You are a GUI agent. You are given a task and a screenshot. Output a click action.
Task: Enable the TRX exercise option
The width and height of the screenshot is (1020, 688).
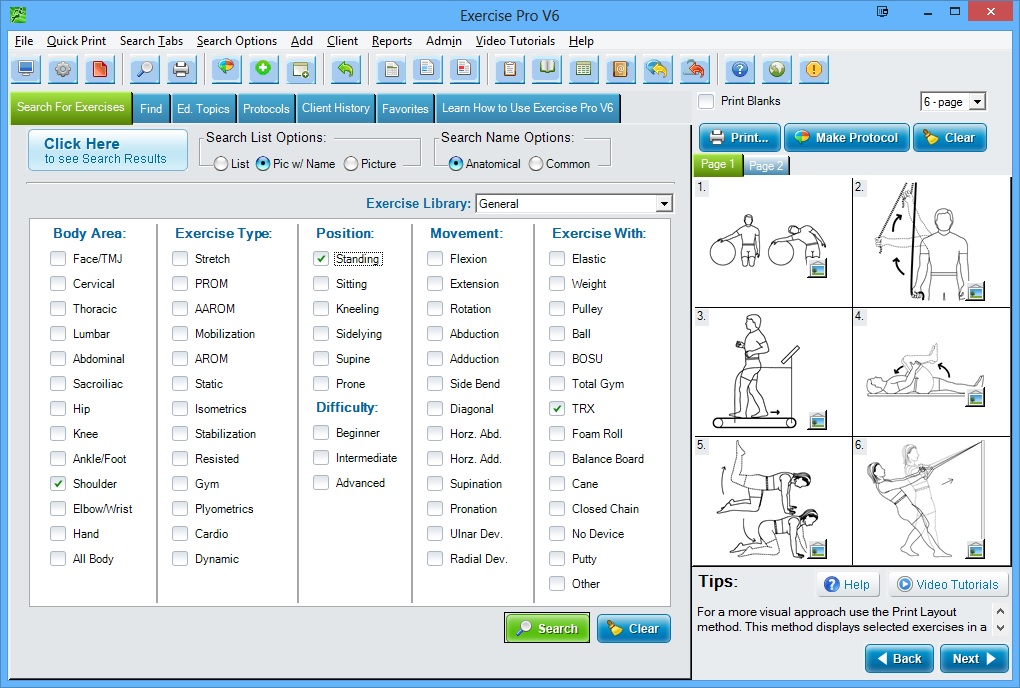click(558, 408)
